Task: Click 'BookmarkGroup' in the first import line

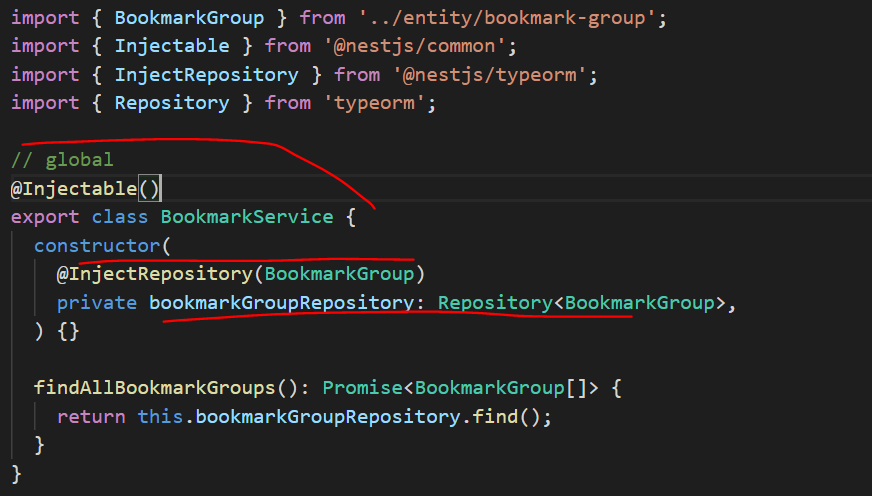Action: point(189,18)
